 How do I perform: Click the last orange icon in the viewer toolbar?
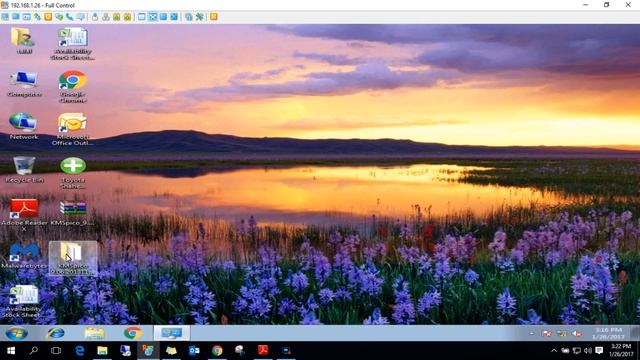tap(214, 17)
